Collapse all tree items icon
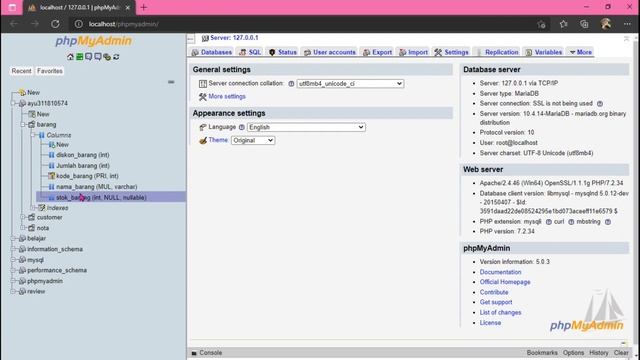 [x=171, y=82]
